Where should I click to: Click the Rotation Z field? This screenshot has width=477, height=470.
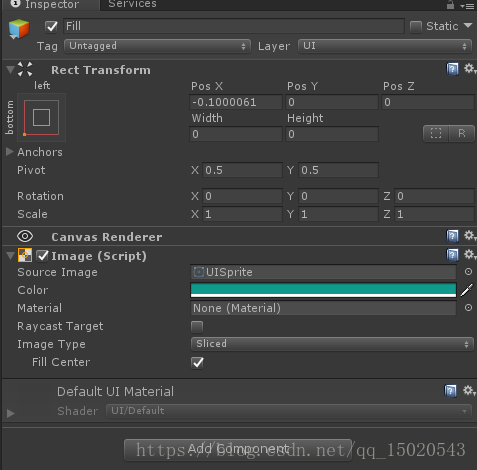pyautogui.click(x=434, y=196)
